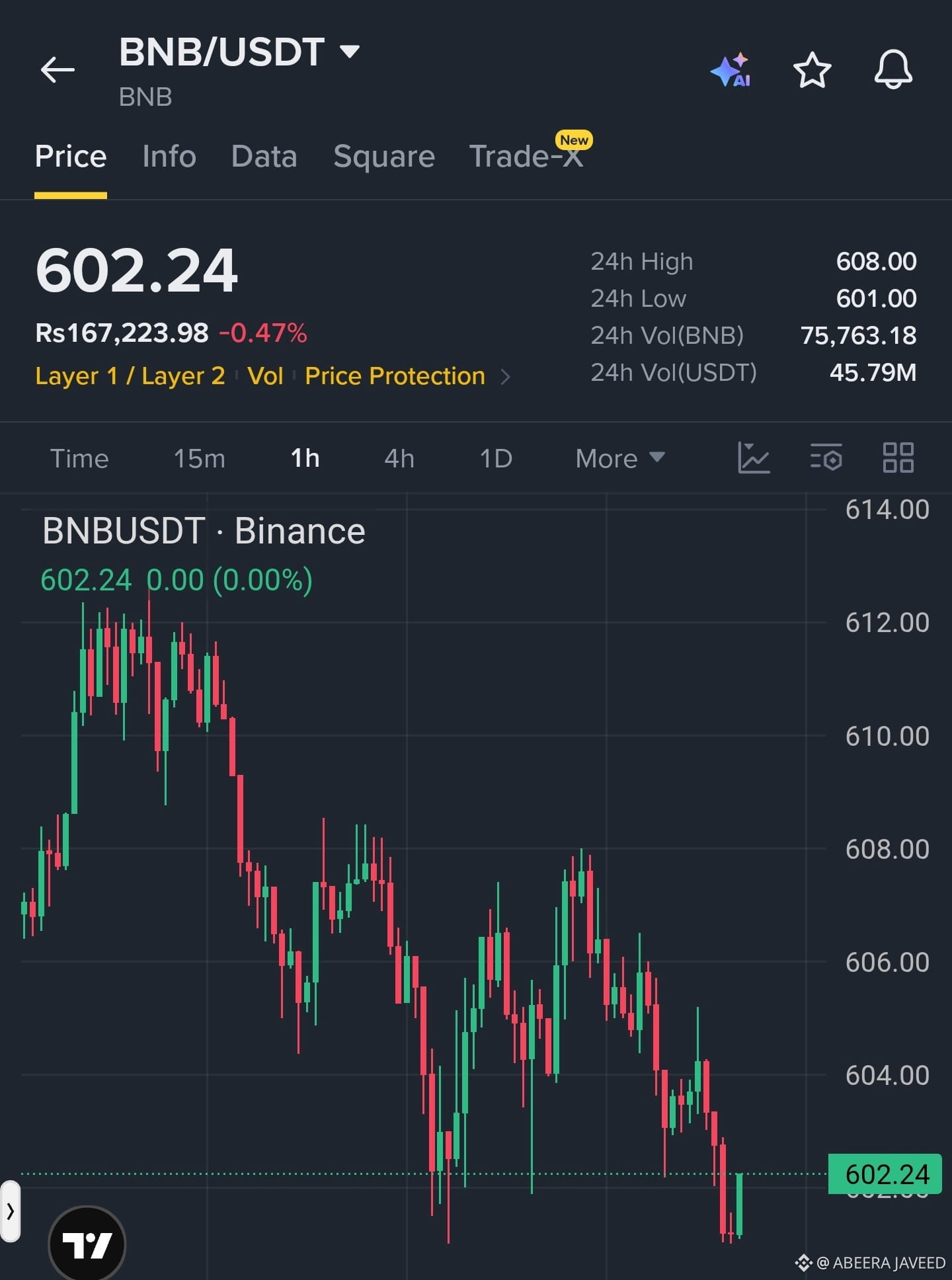Switch to the Price tab
This screenshot has width=952, height=1280.
71,157
